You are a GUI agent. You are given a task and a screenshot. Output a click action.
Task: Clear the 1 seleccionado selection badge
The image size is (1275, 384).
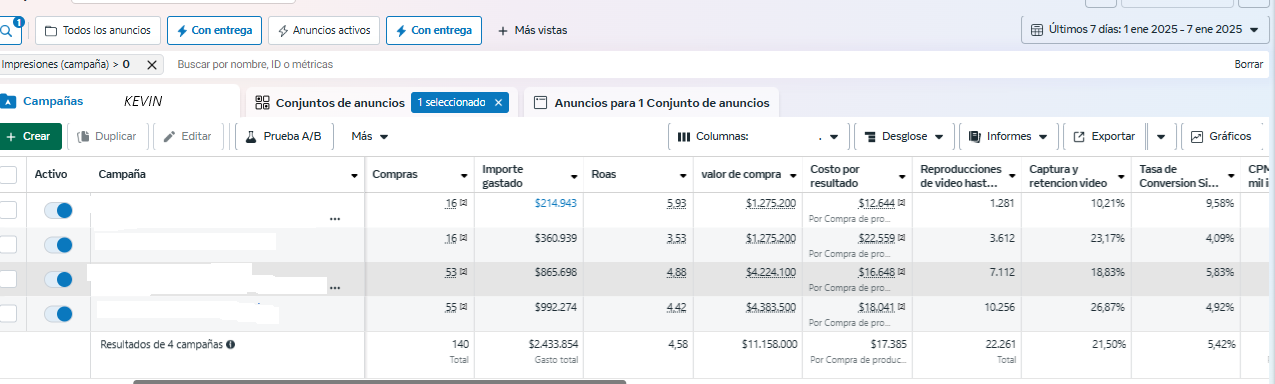(498, 102)
